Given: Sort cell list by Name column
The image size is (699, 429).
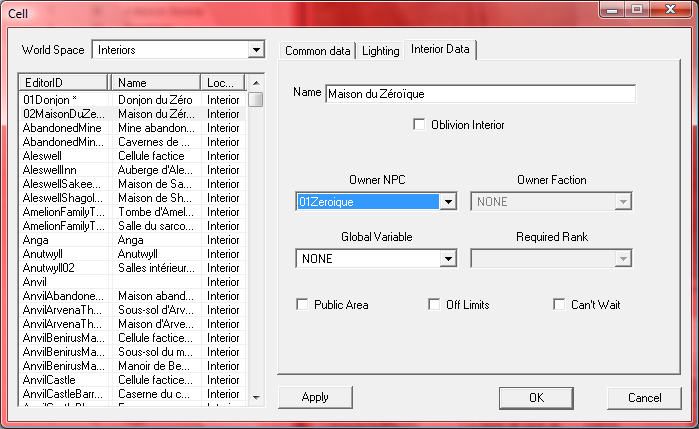Looking at the screenshot, I should coord(155,83).
